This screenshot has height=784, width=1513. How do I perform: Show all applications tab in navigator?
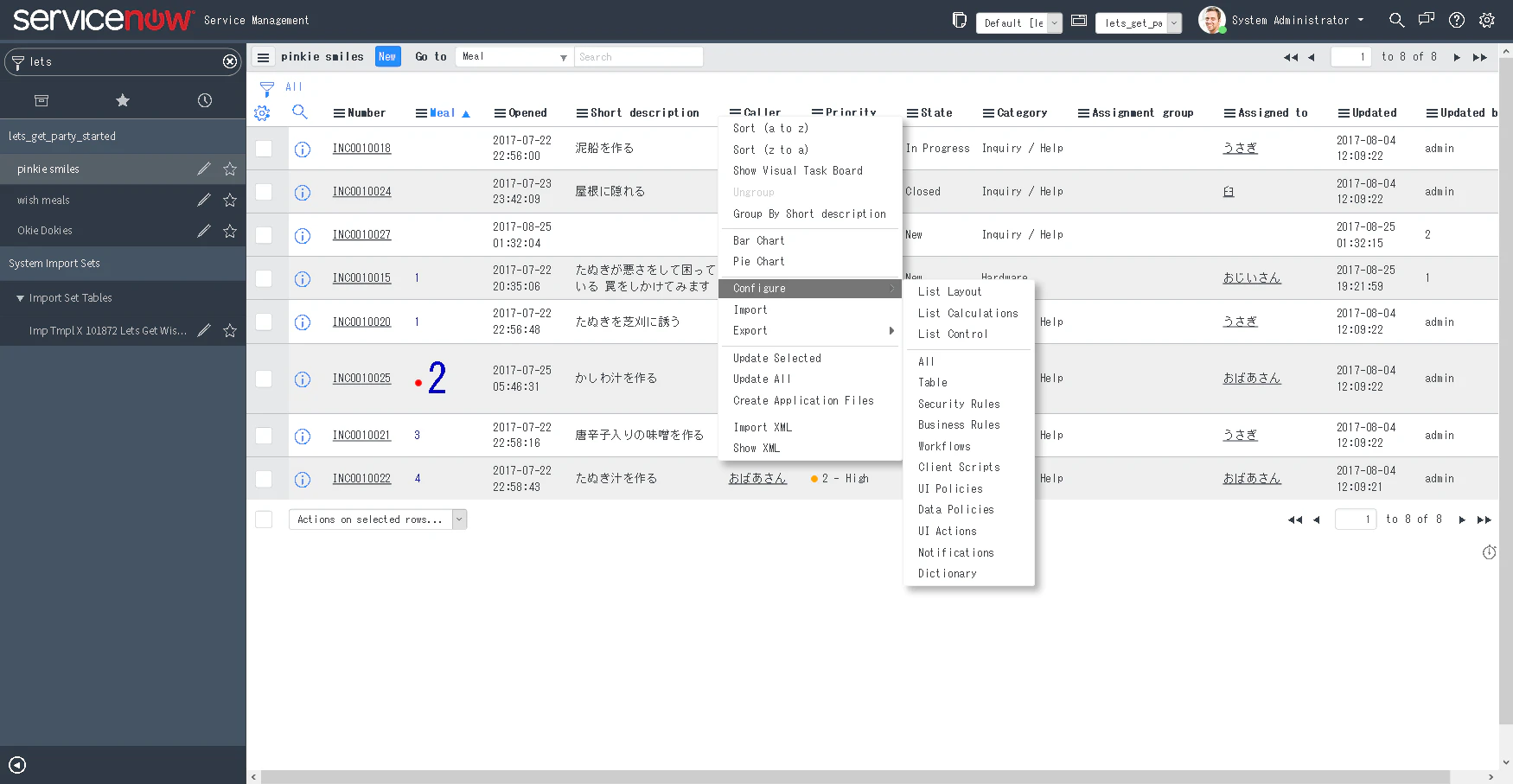[x=41, y=100]
